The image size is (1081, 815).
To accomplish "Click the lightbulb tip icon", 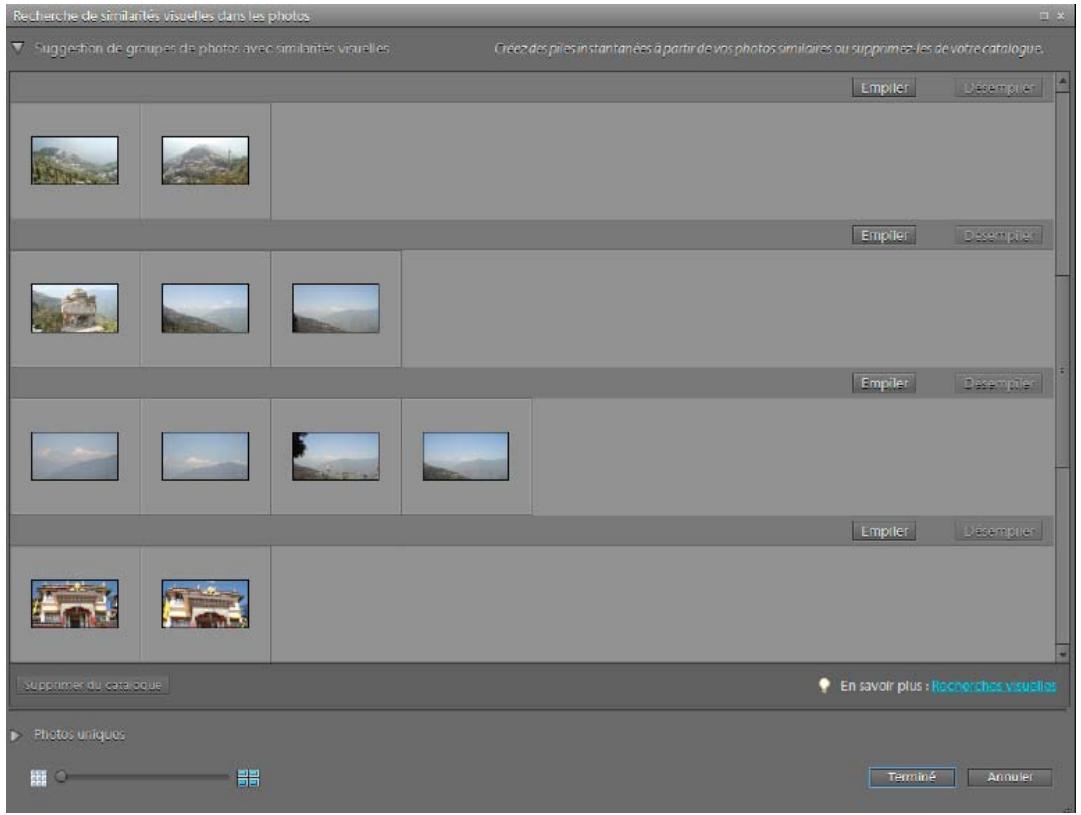I will pos(824,685).
